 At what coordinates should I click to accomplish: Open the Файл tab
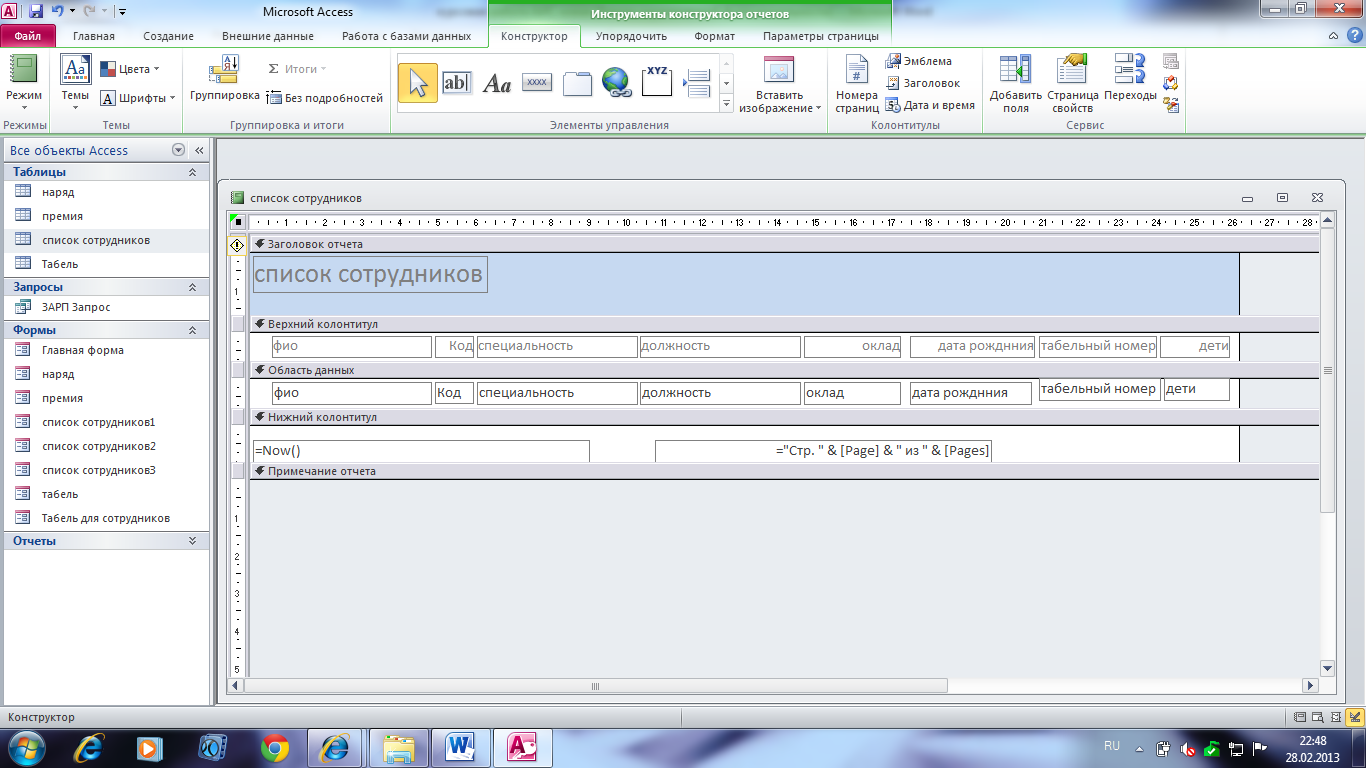[x=28, y=36]
